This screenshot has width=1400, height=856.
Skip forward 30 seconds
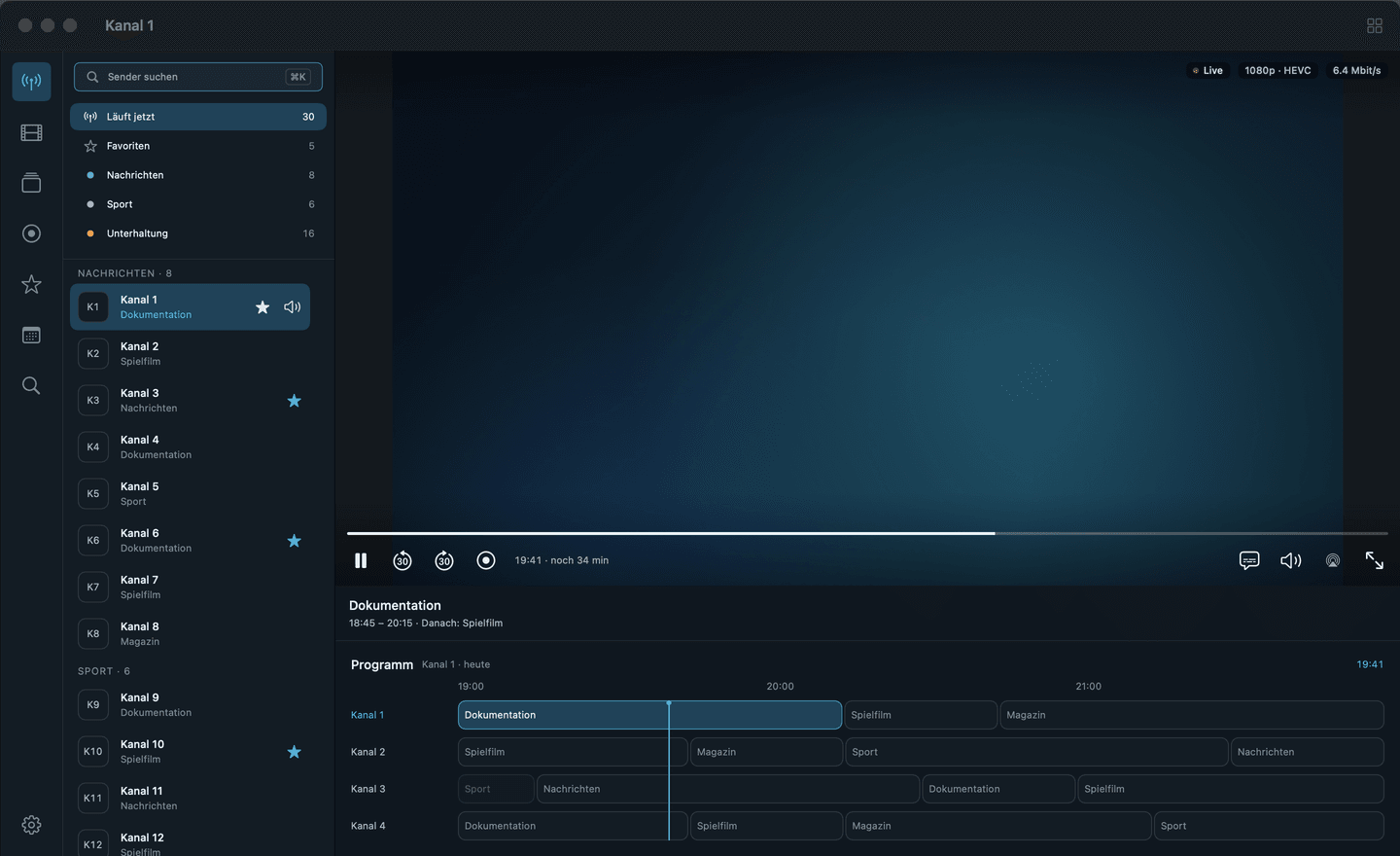click(444, 560)
